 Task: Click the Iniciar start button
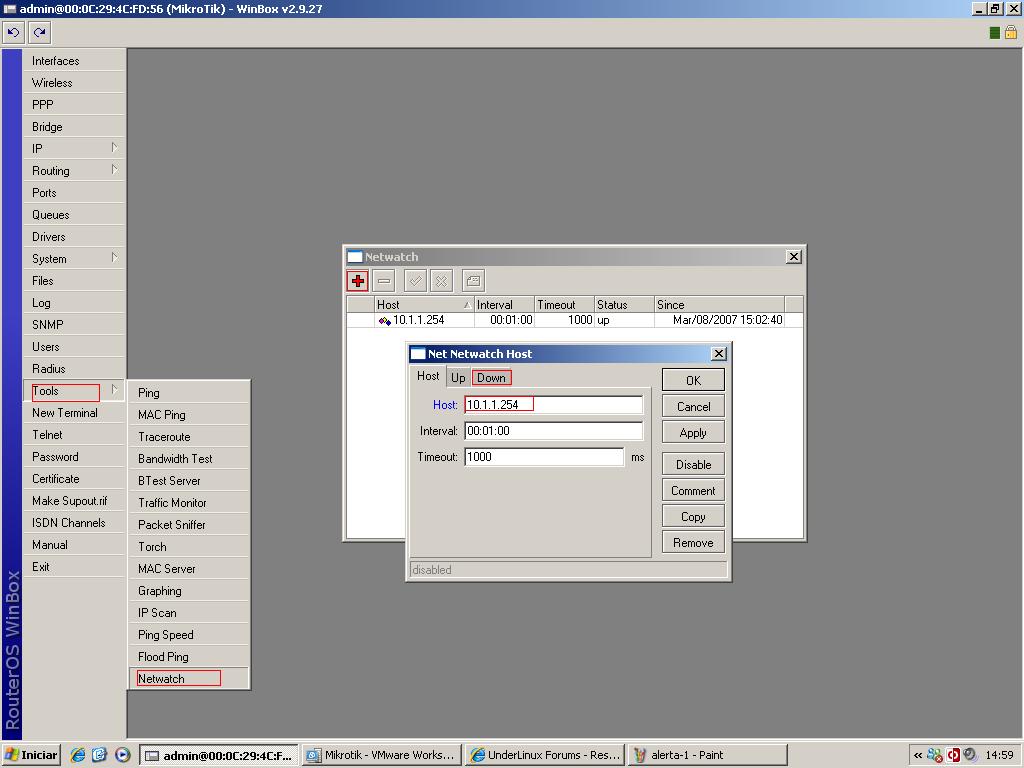tap(31, 755)
